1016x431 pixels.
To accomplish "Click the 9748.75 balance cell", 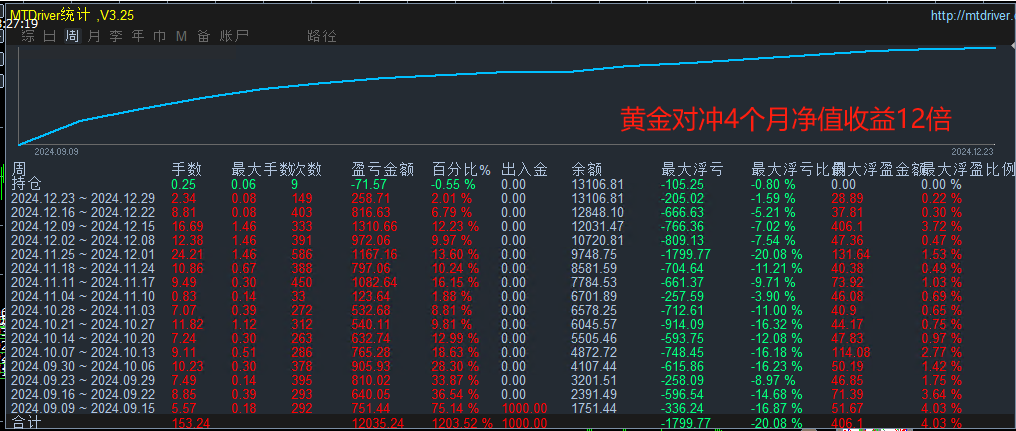I will (x=594, y=254).
